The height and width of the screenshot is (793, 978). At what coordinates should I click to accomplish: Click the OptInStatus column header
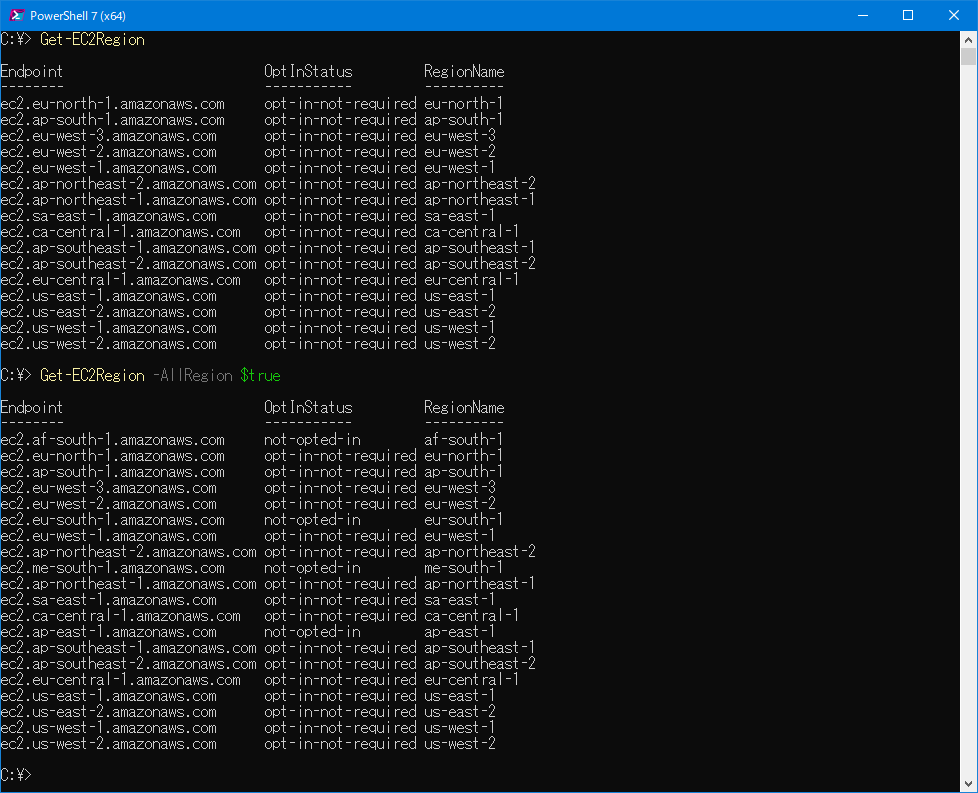tap(306, 71)
